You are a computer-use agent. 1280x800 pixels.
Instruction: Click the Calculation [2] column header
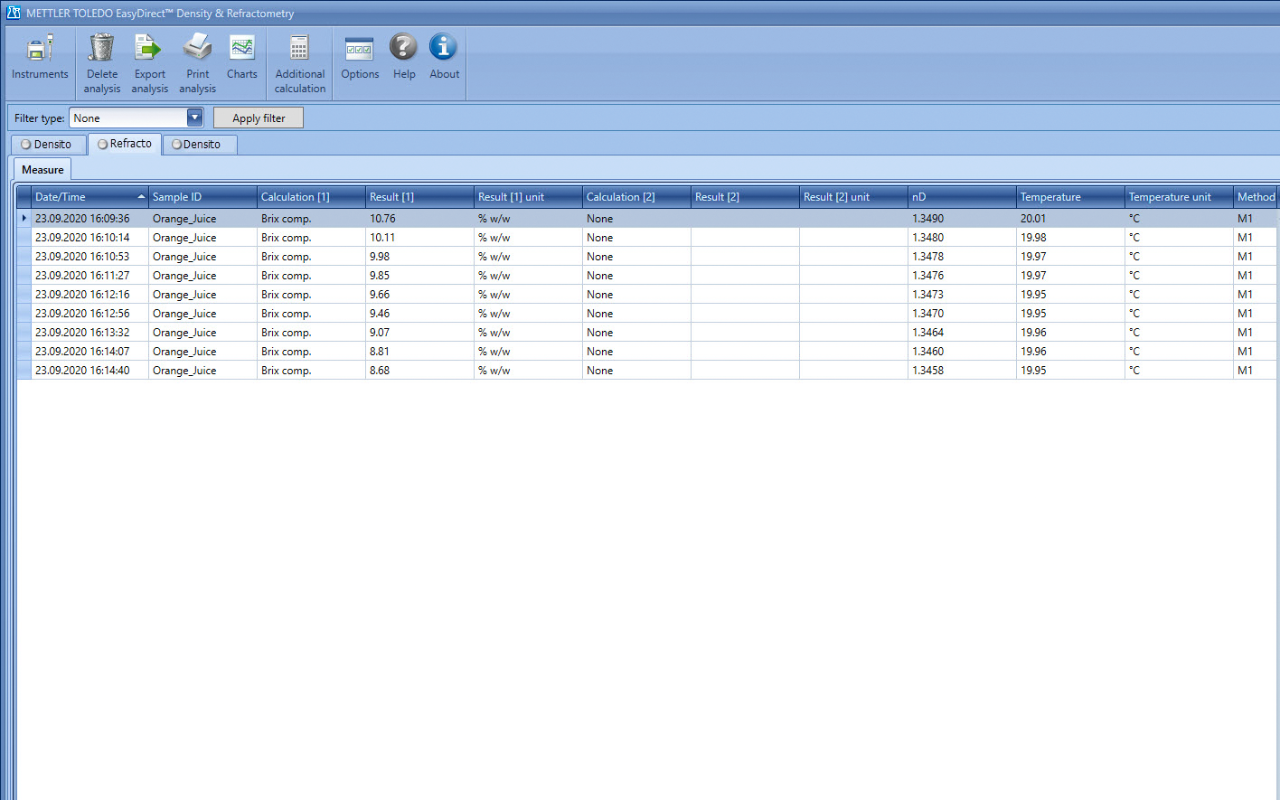pos(637,197)
